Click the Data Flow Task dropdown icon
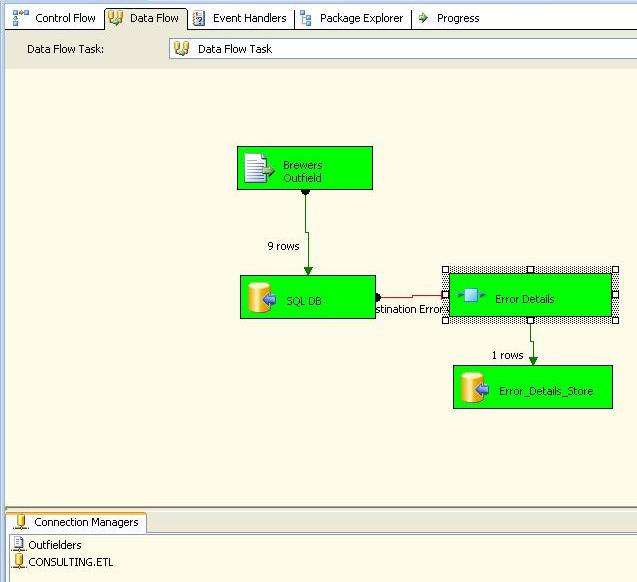 [181, 49]
